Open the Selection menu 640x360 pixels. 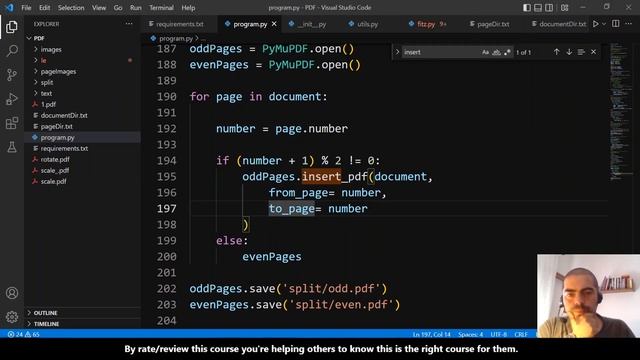pyautogui.click(x=71, y=8)
